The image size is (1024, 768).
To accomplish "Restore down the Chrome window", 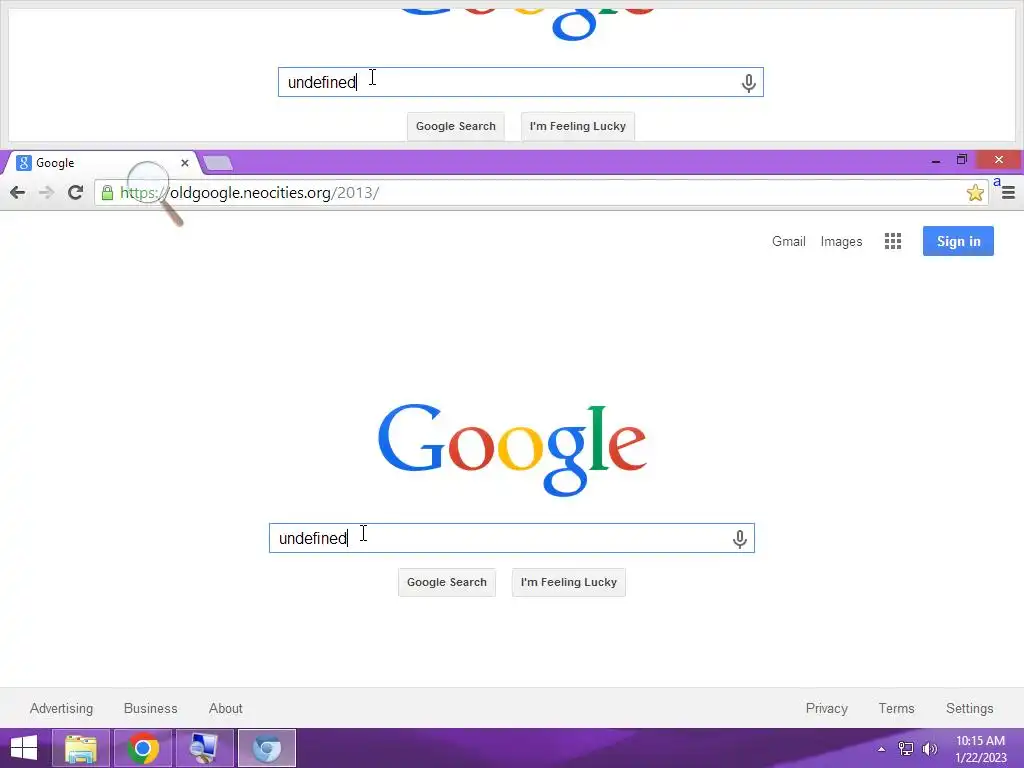I will [x=961, y=159].
